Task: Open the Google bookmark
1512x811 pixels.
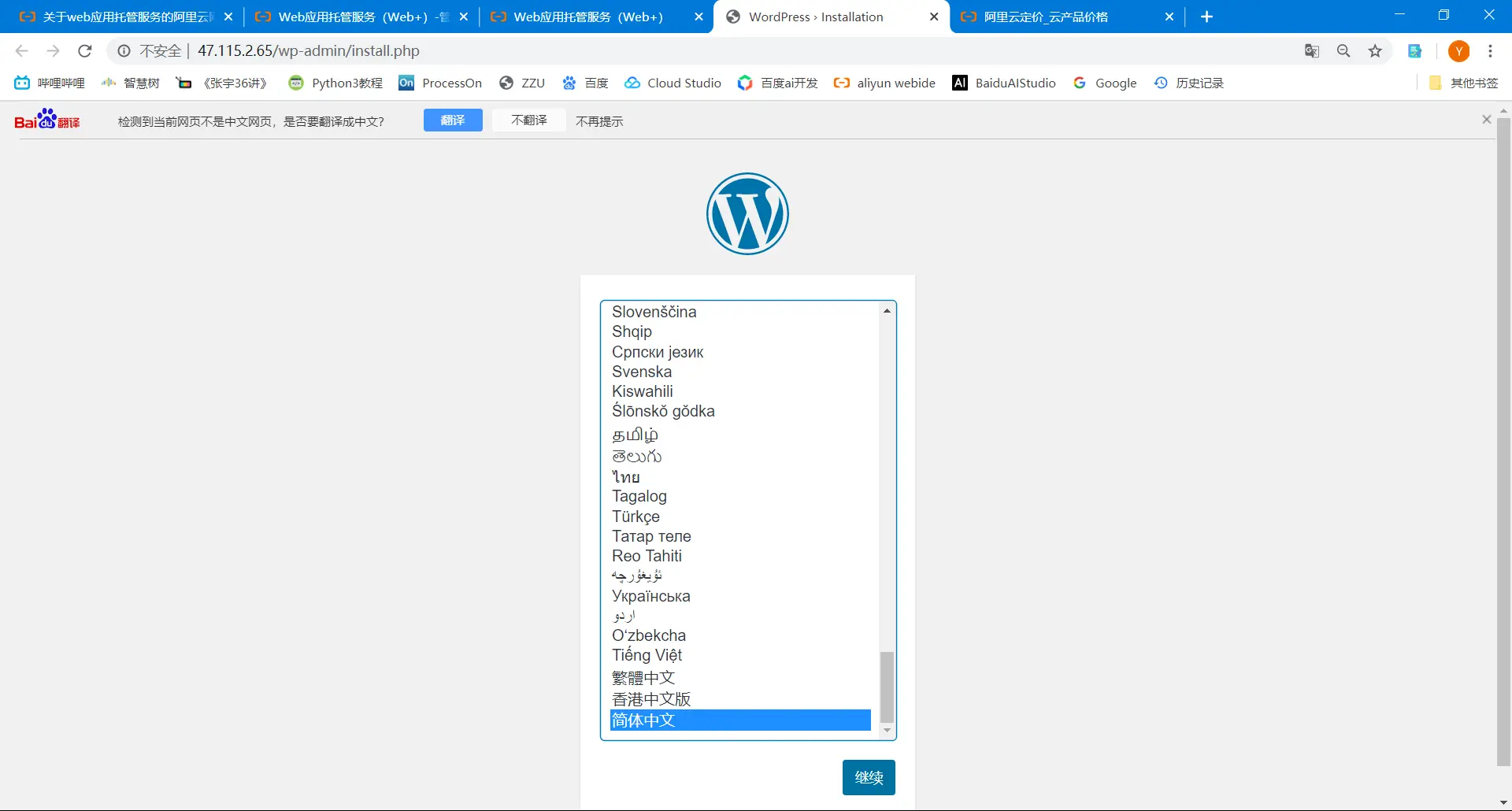Action: coord(1105,83)
